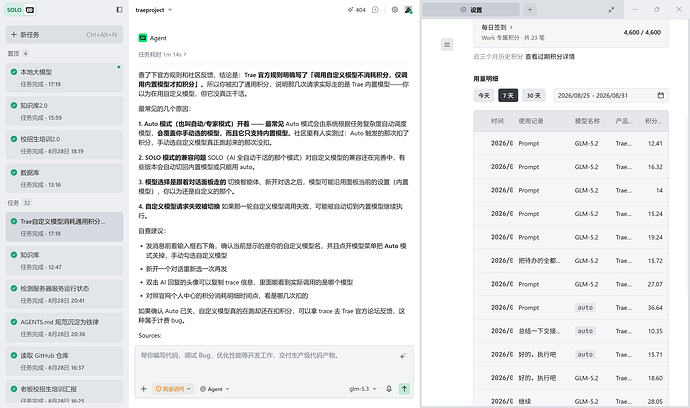
Task: Click the 4,600 / 4,600 credits value
Action: 642,33
